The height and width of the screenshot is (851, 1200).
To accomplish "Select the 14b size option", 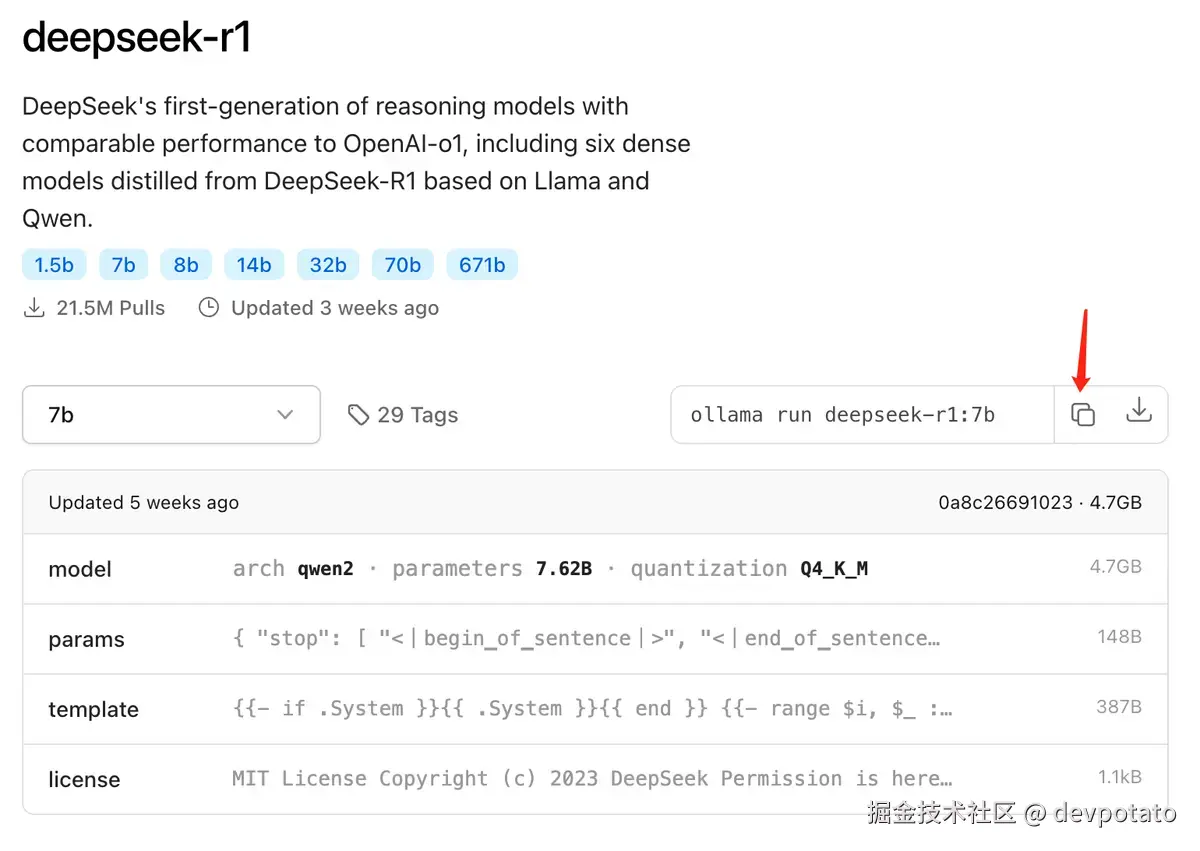I will [254, 264].
